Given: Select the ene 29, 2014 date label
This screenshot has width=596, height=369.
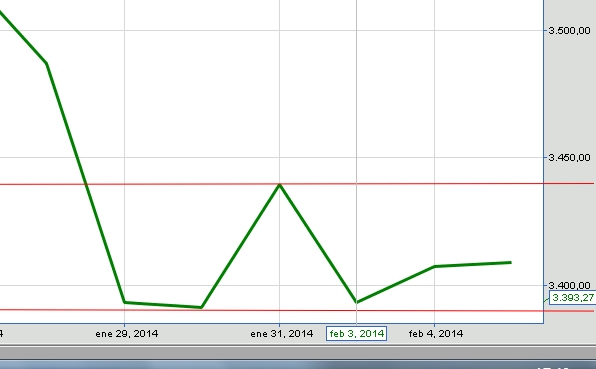Looking at the screenshot, I should tap(127, 334).
